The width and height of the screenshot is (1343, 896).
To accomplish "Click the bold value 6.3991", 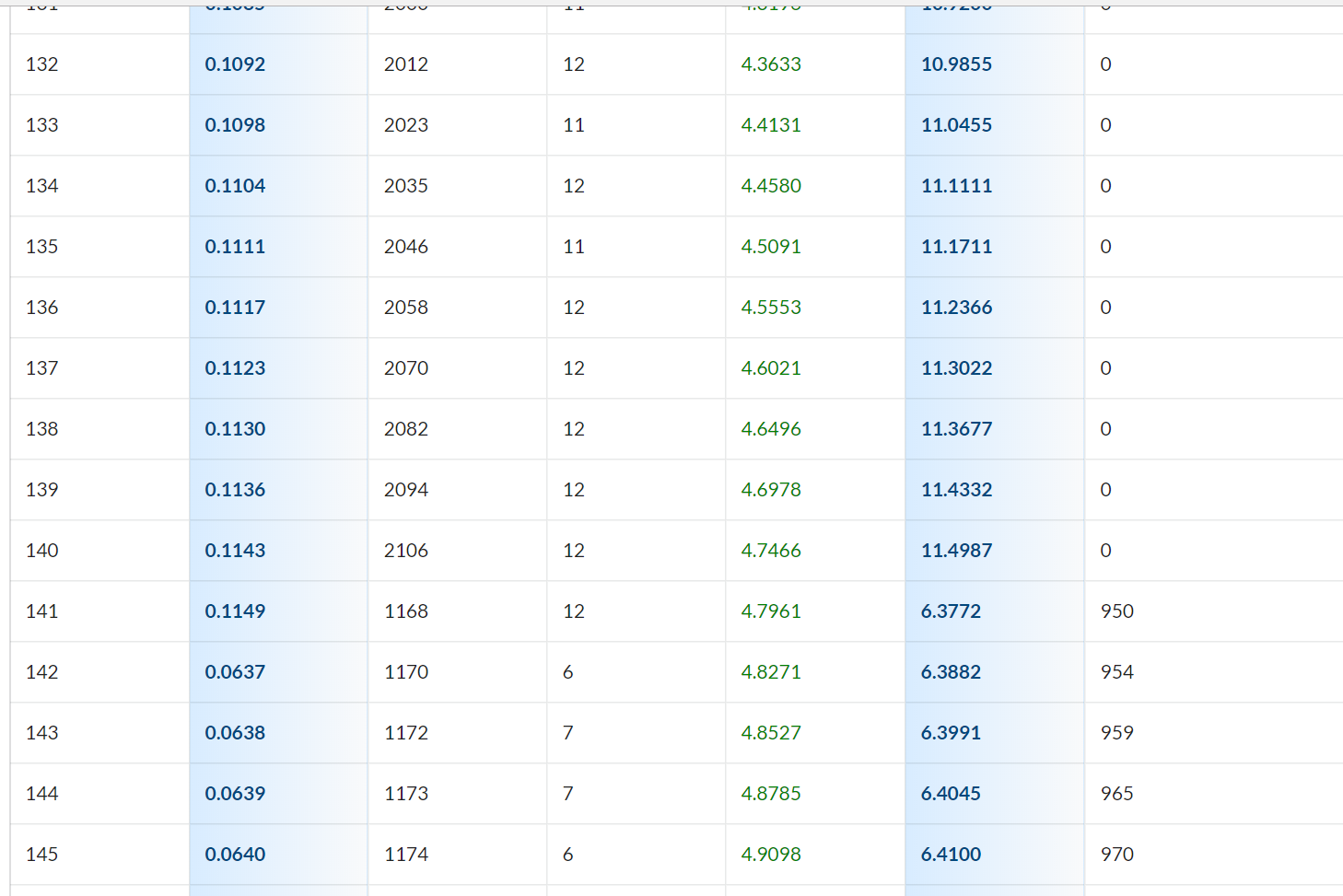I will tap(951, 733).
